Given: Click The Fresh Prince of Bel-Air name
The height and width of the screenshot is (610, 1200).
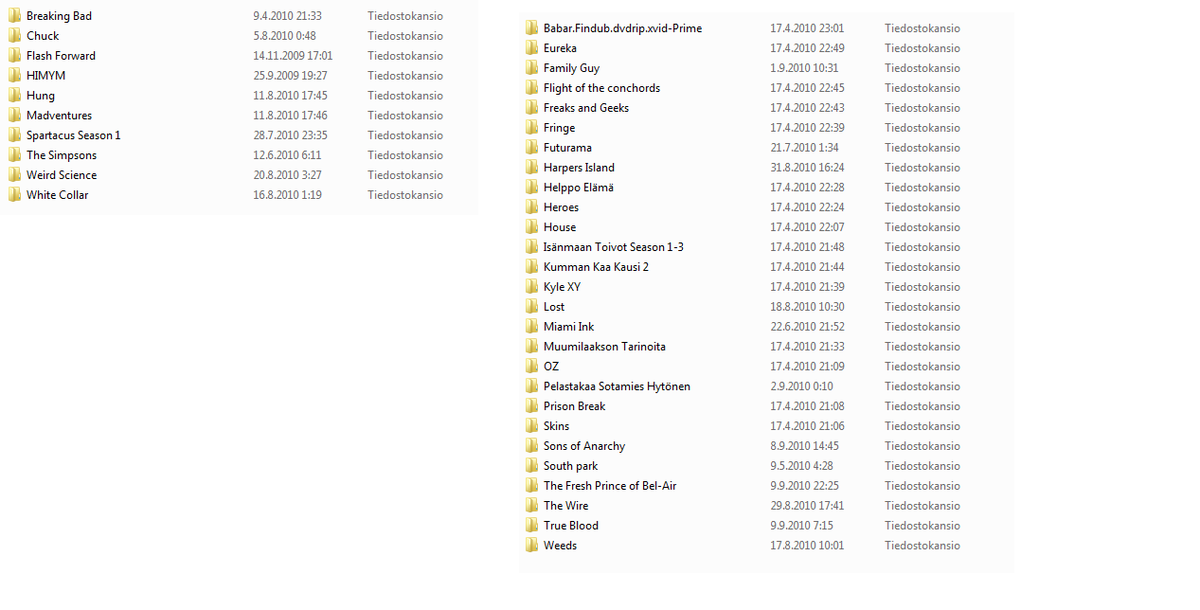Looking at the screenshot, I should click(x=610, y=486).
